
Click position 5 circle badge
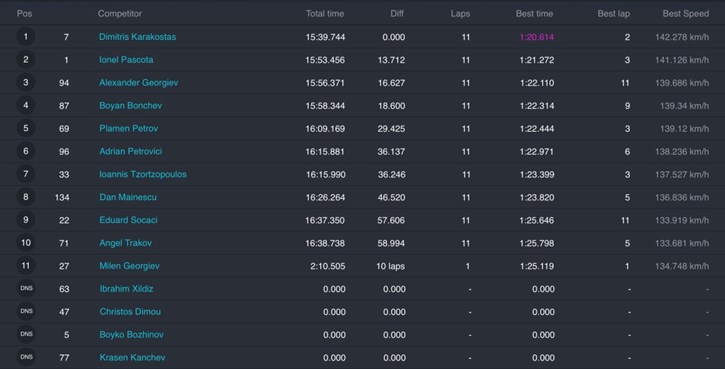click(26, 128)
